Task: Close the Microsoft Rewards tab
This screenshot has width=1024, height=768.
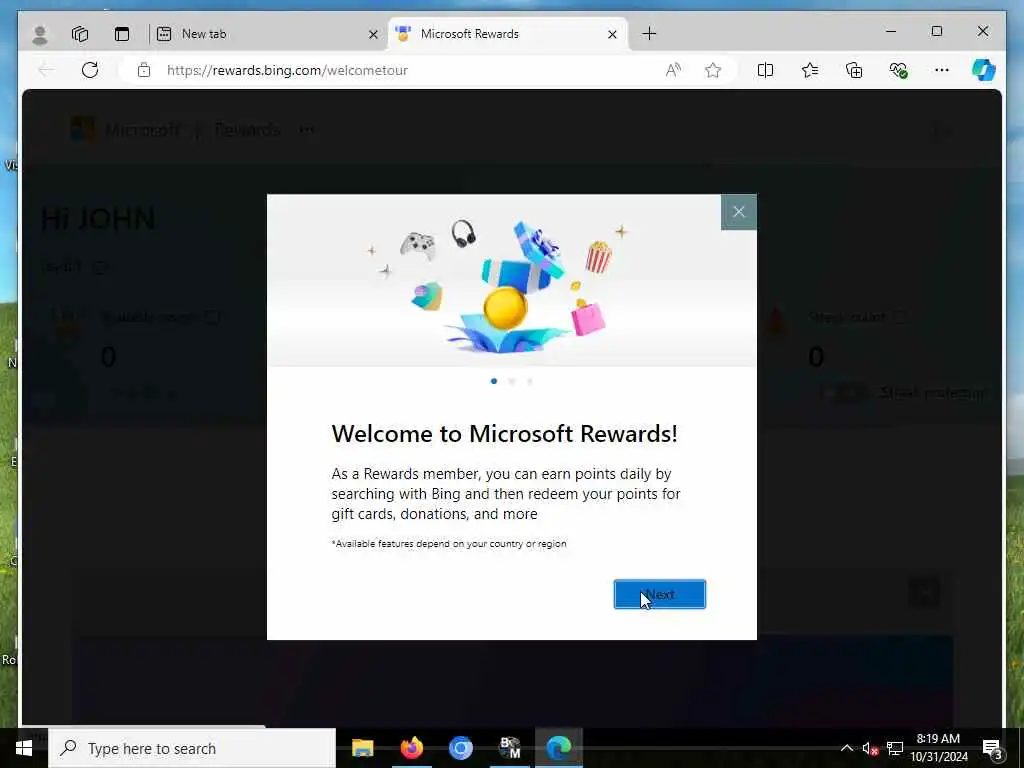Action: (x=612, y=34)
